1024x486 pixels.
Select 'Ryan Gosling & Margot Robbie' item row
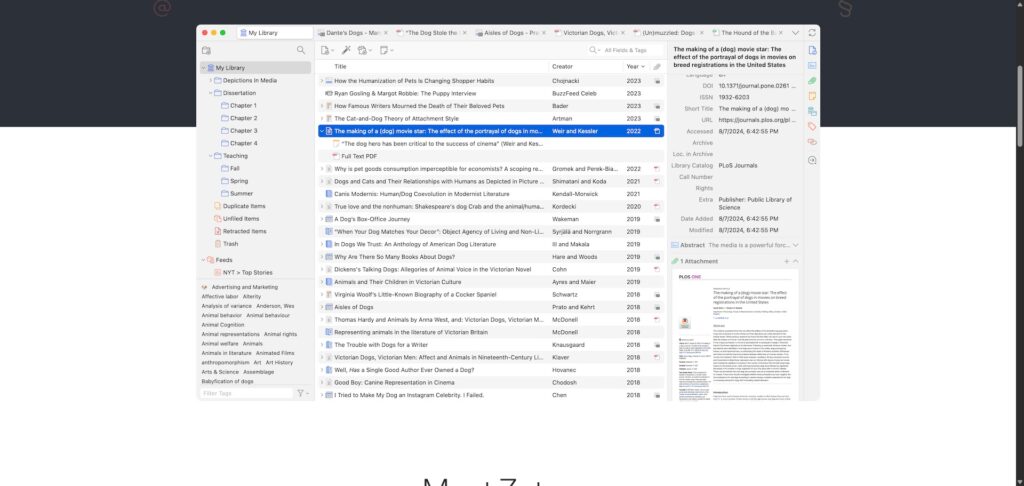(x=490, y=93)
